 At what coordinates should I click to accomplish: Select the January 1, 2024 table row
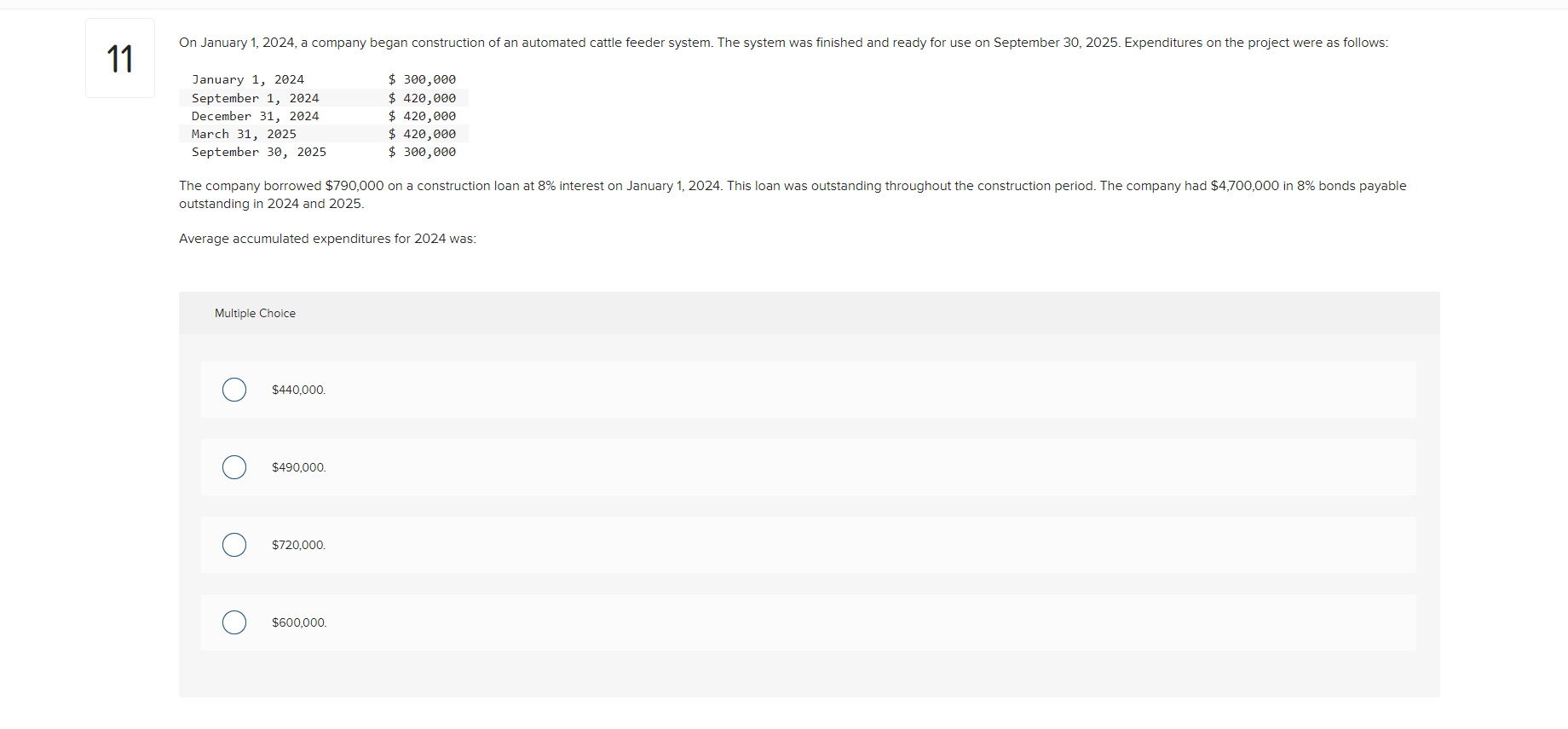pyautogui.click(x=324, y=79)
